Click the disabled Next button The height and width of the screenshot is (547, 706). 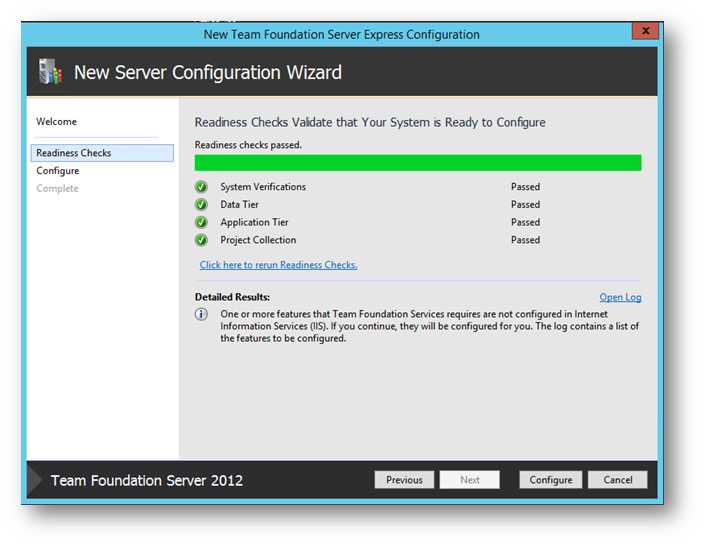tap(469, 480)
